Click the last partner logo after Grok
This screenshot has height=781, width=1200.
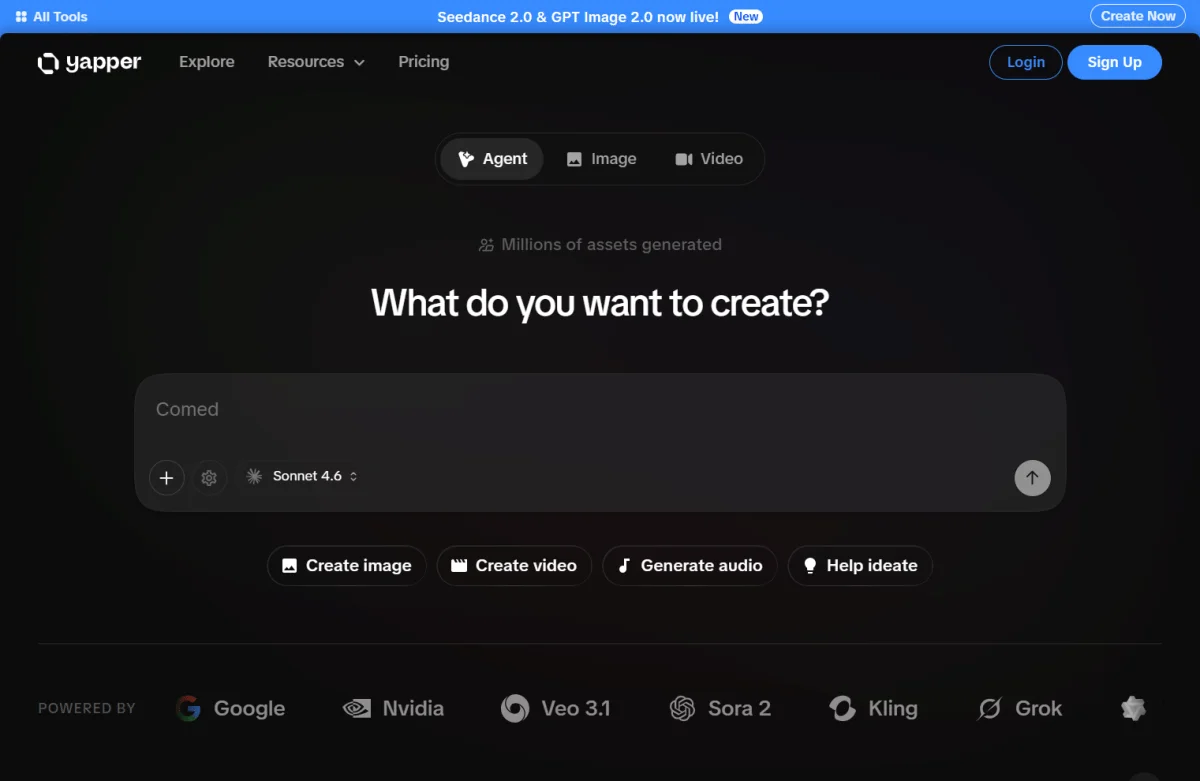click(x=1133, y=709)
